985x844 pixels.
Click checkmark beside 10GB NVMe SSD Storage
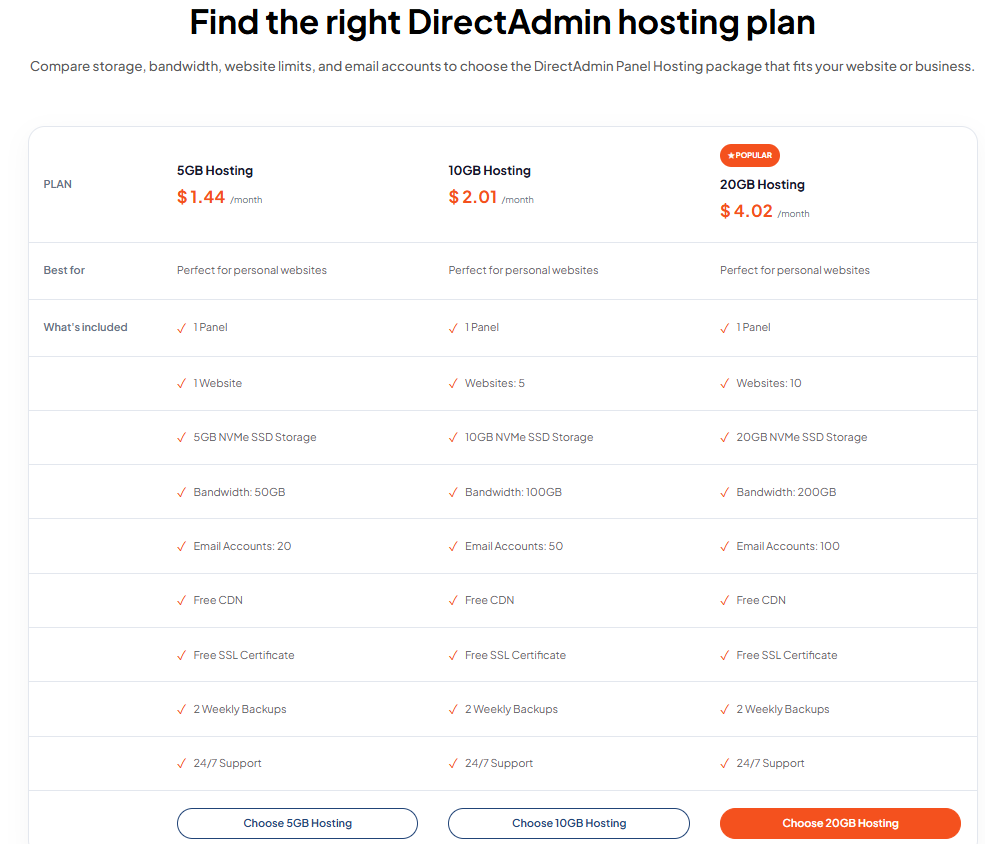(x=453, y=438)
